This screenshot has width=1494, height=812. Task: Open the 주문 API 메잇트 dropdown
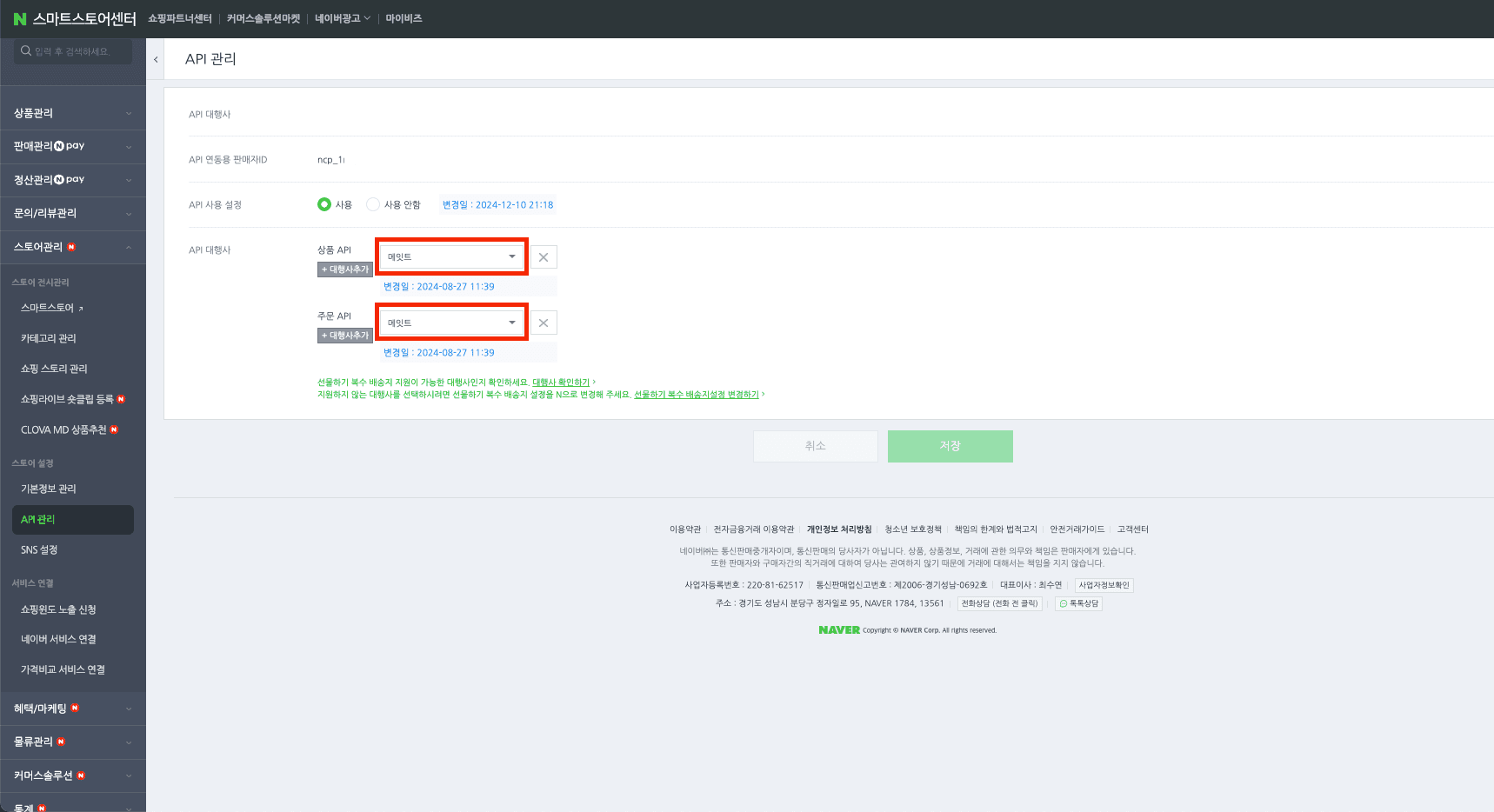(x=451, y=323)
